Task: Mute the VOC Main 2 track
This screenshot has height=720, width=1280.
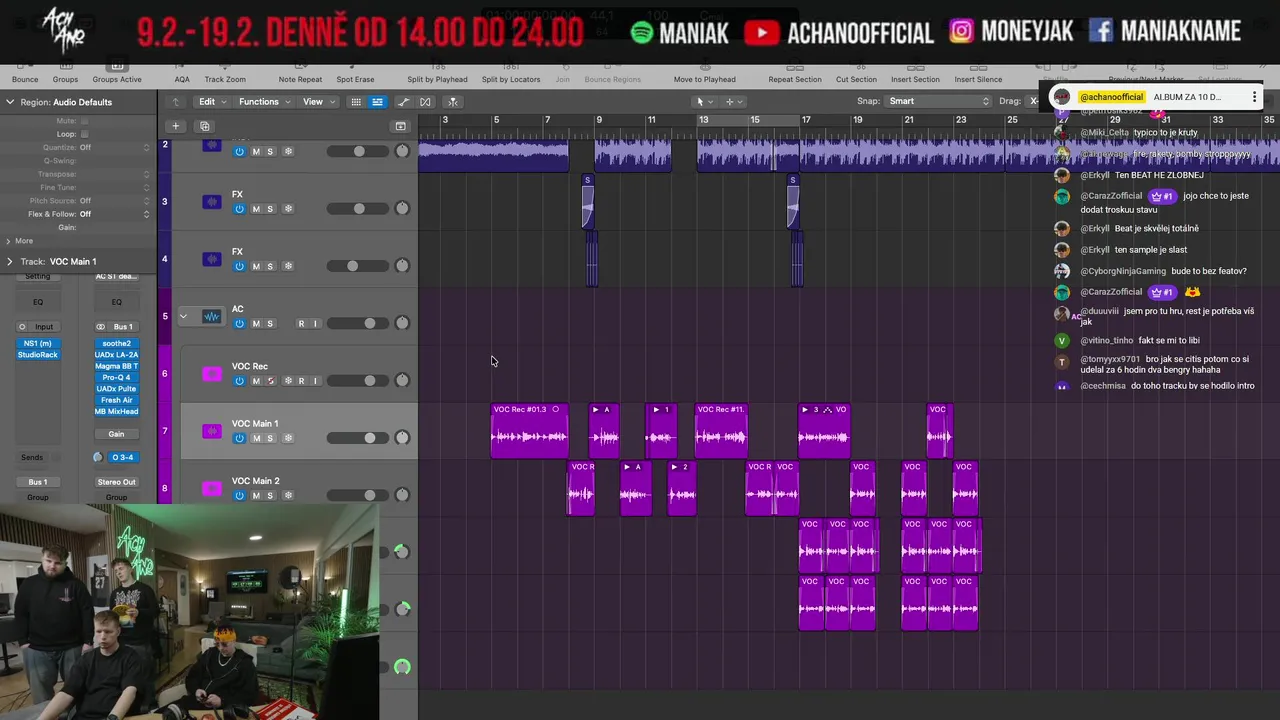Action: tap(256, 495)
